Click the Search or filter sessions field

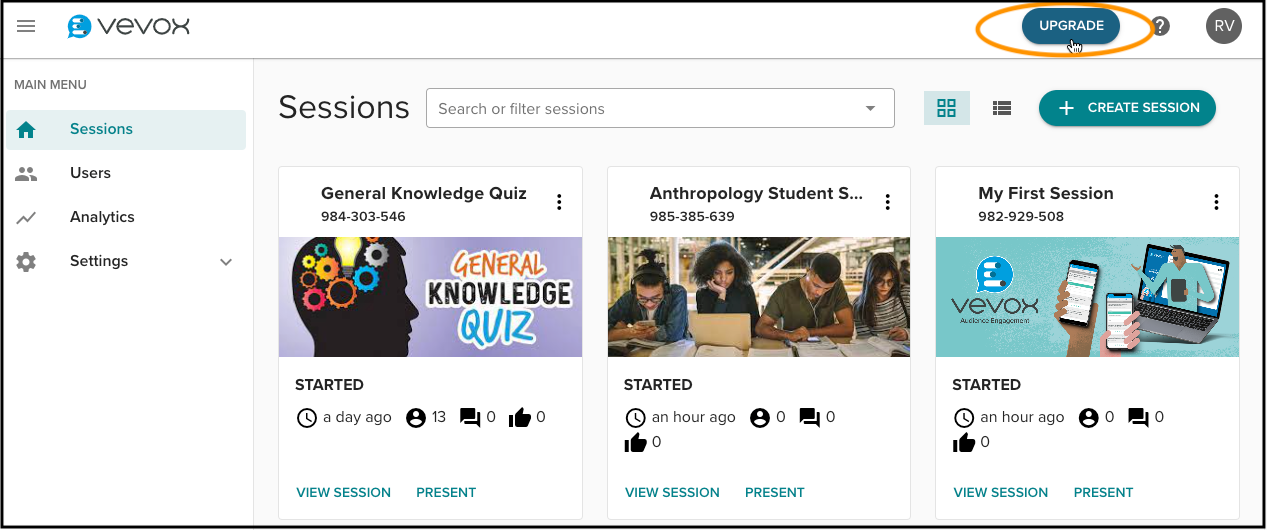(x=660, y=108)
